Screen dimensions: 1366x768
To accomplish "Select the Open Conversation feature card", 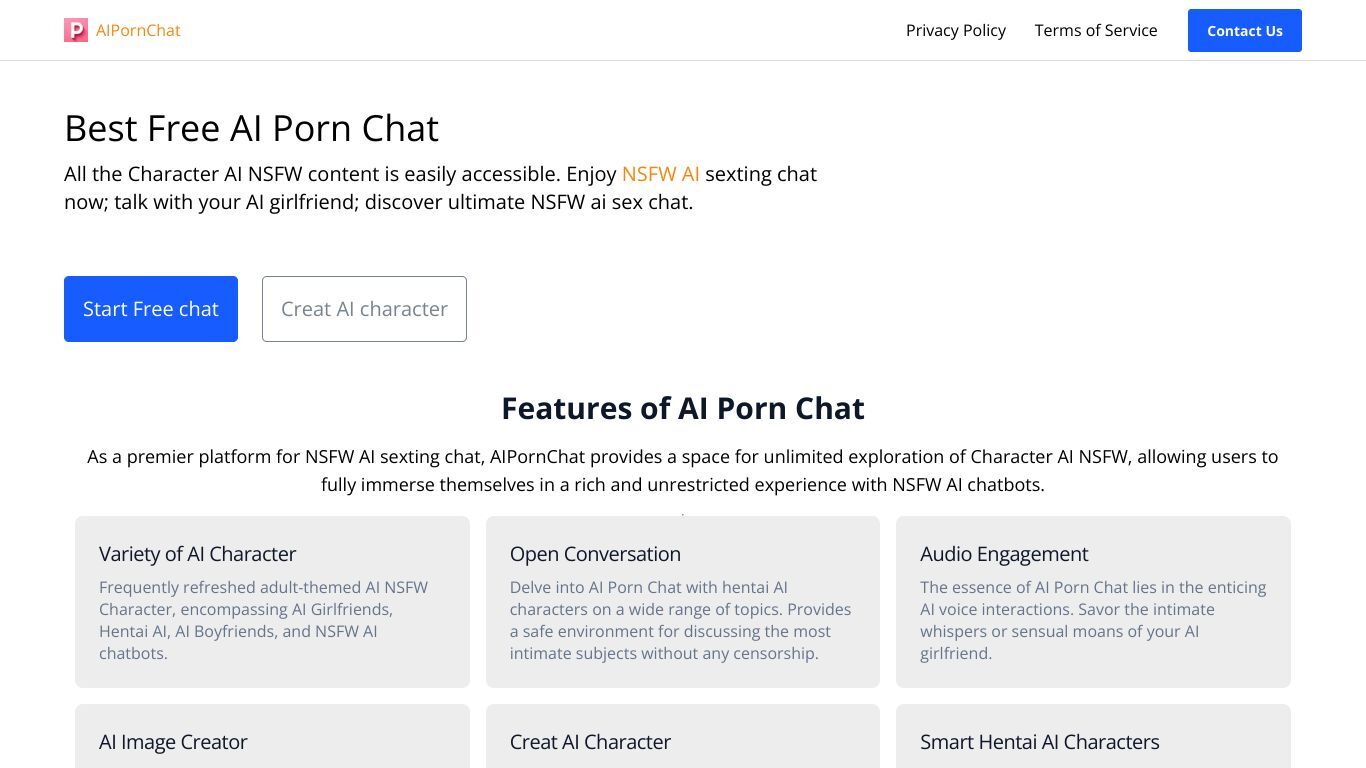I will pyautogui.click(x=683, y=602).
